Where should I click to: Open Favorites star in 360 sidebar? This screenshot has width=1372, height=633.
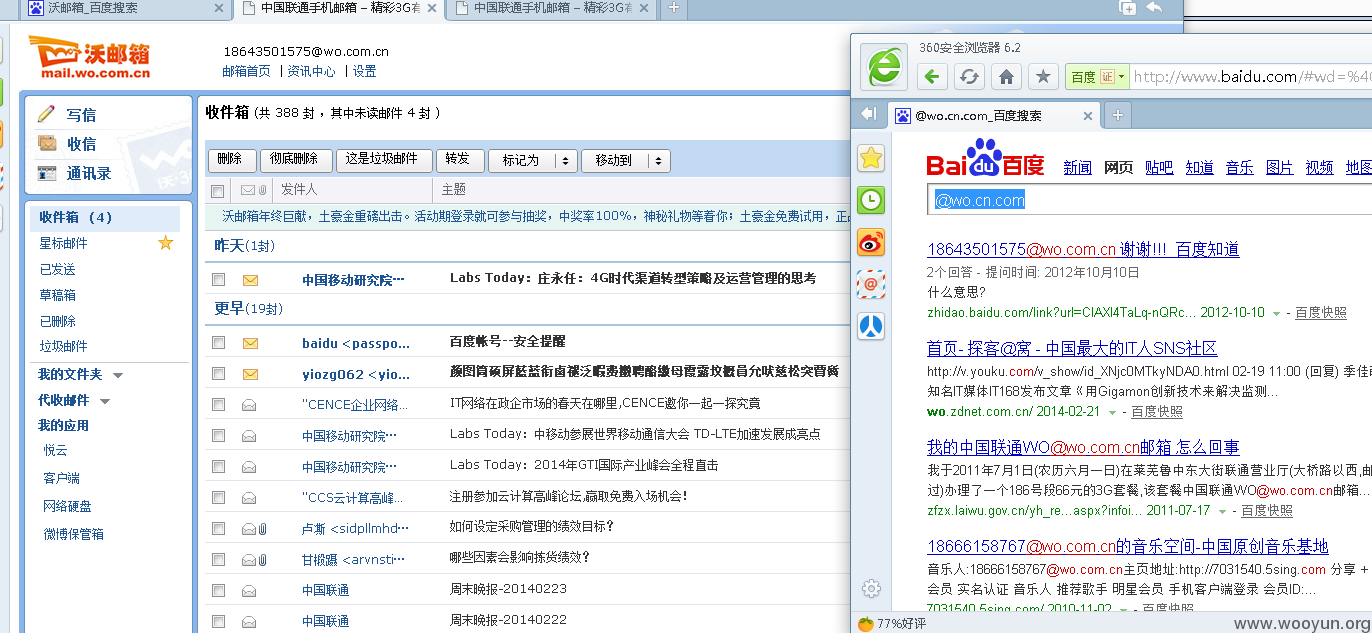coord(871,157)
